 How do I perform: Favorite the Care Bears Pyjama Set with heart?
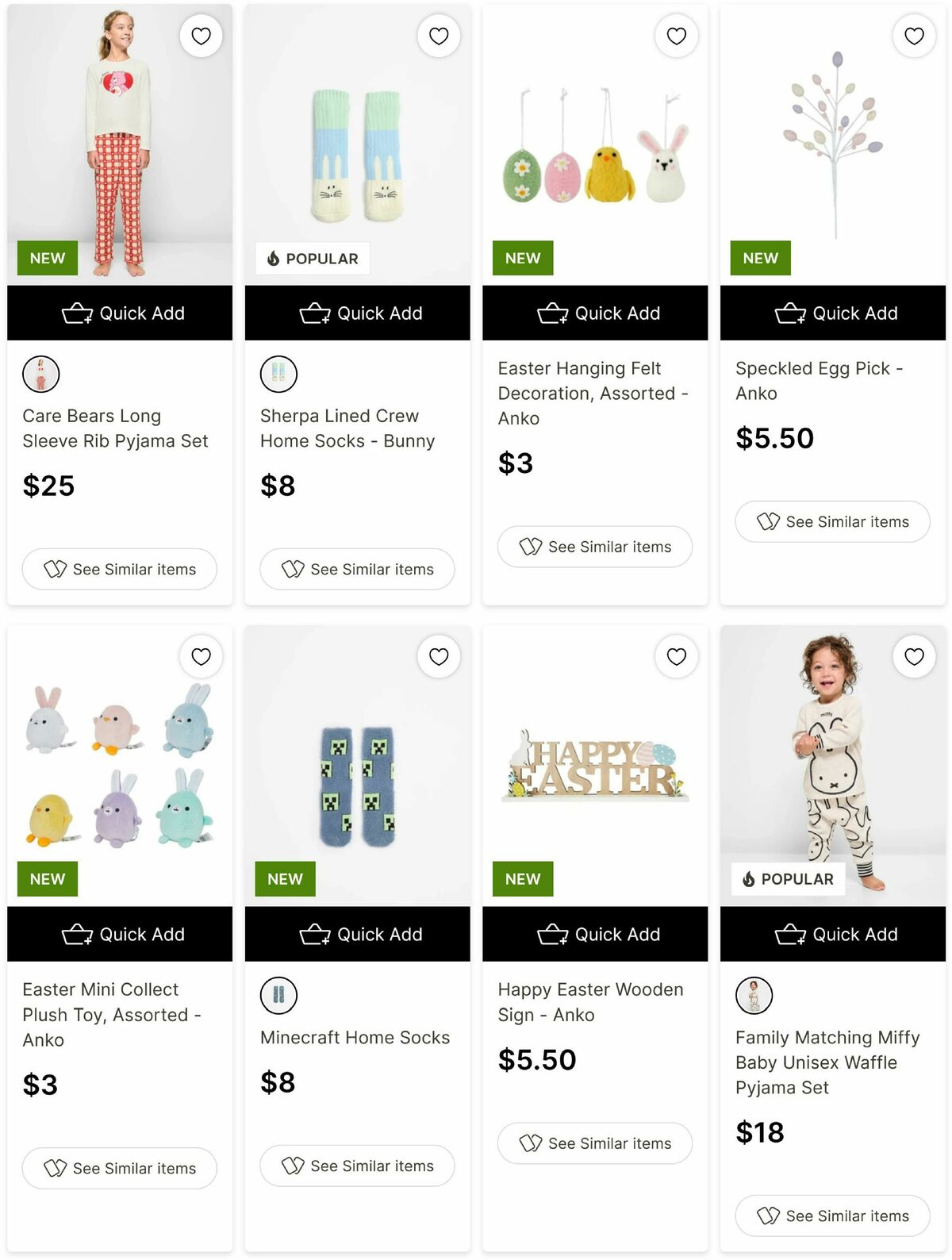pyautogui.click(x=201, y=36)
